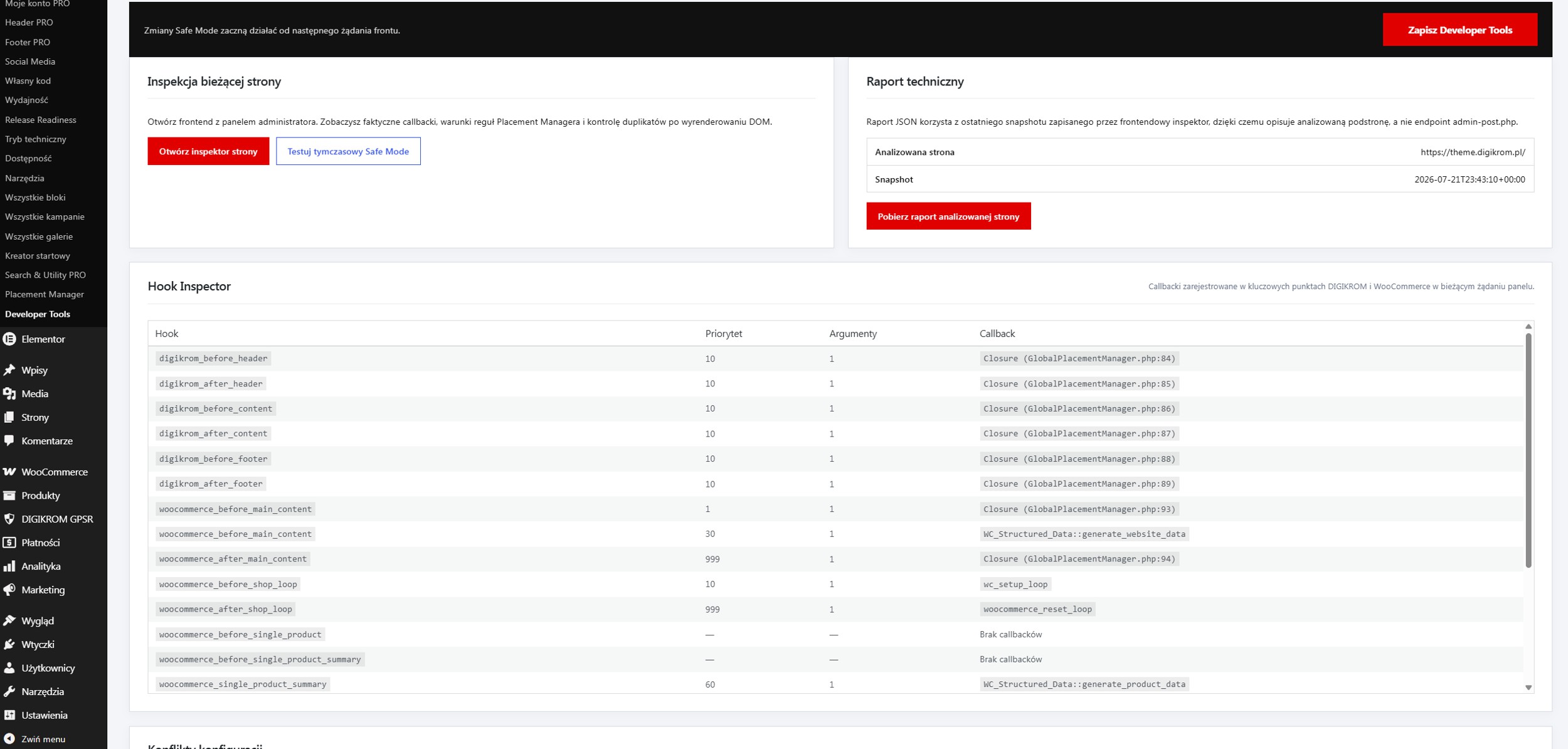Click the Ustawienia settings icon

coord(9,715)
